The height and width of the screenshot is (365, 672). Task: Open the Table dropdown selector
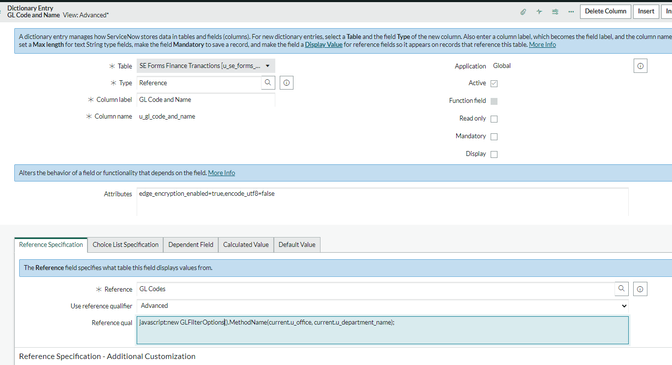pyautogui.click(x=206, y=66)
